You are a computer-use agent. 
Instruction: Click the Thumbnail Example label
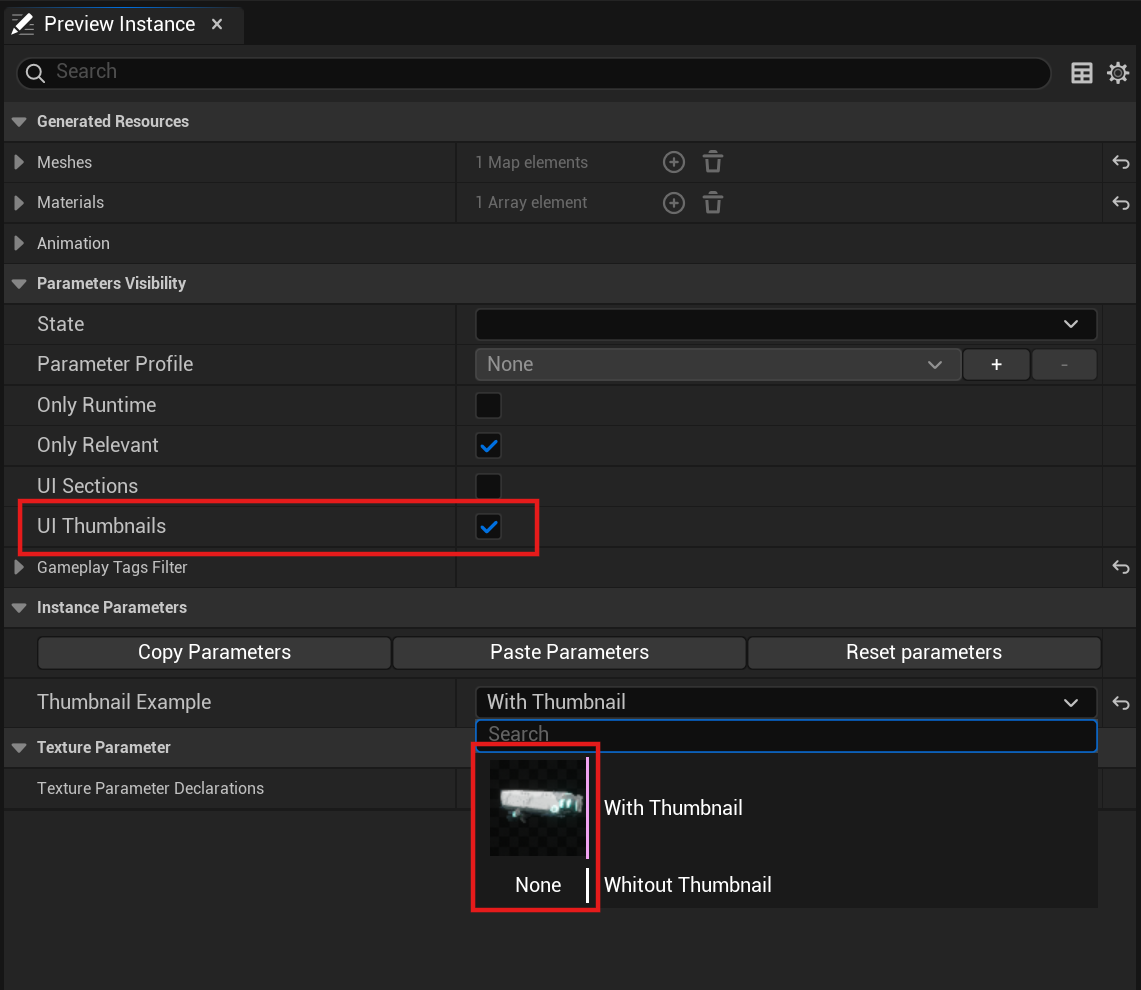click(x=124, y=702)
